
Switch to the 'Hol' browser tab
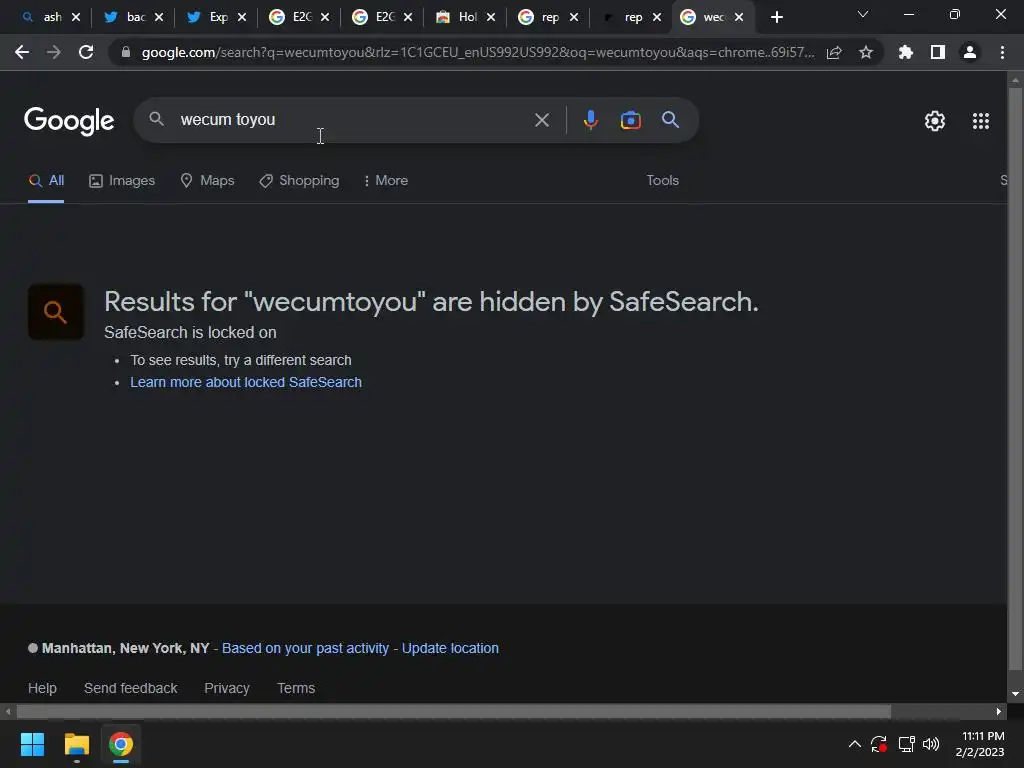456,17
